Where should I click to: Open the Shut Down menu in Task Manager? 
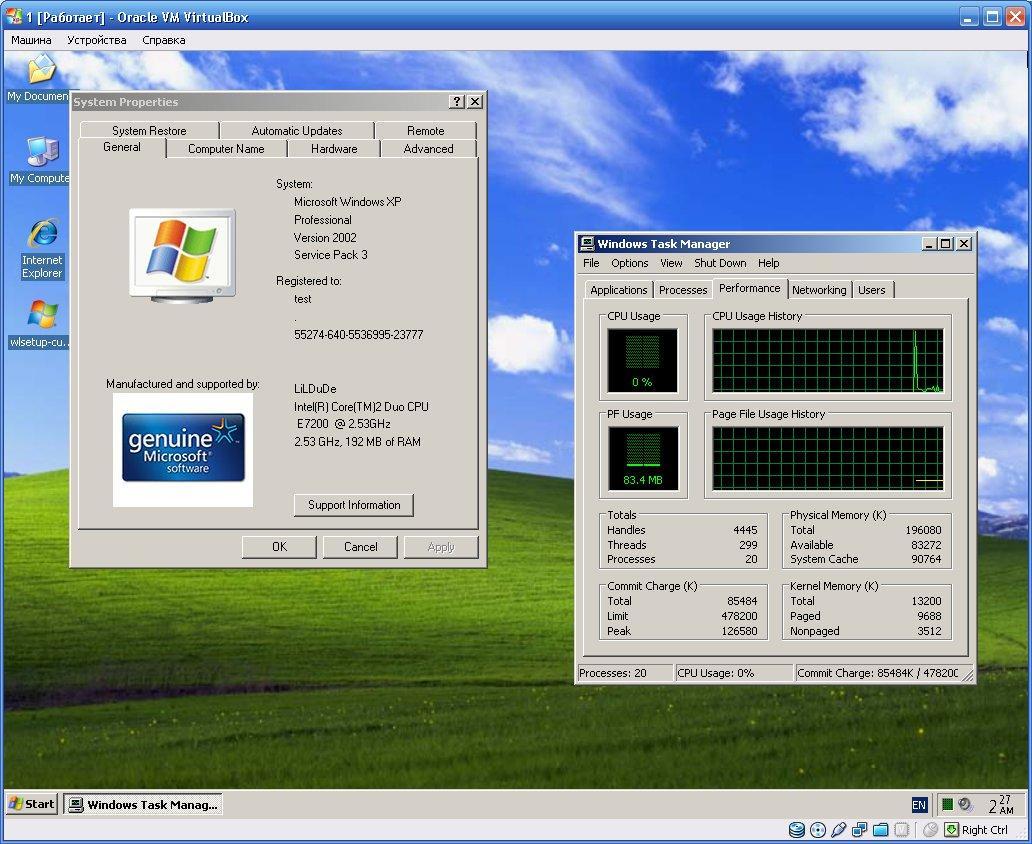point(720,263)
